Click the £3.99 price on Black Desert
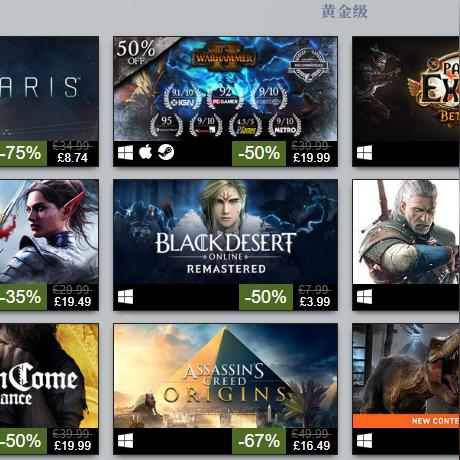This screenshot has height=460, width=460. (315, 302)
